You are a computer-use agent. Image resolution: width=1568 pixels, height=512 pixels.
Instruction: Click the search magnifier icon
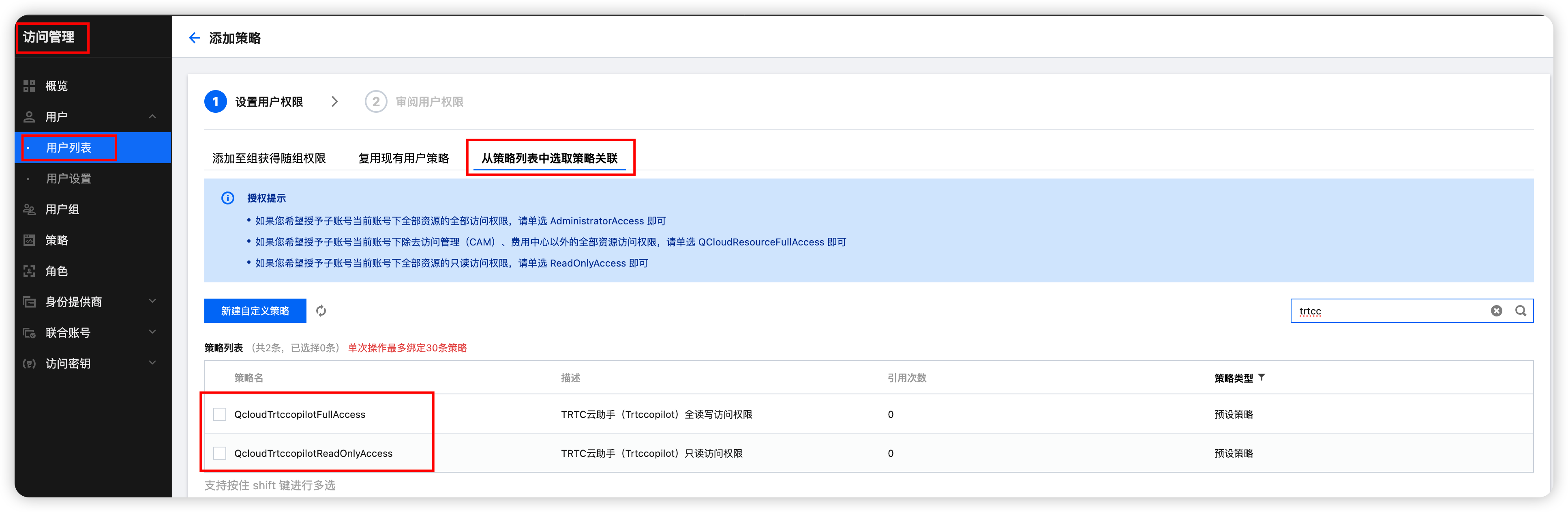coord(1521,311)
